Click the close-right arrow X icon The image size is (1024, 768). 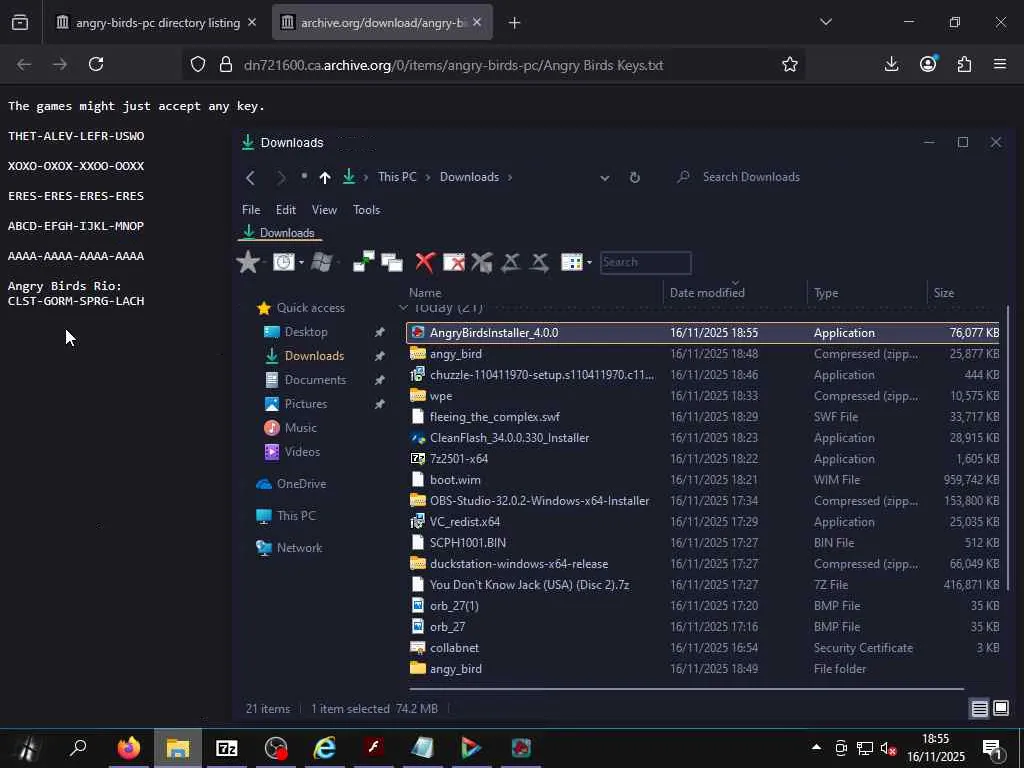(539, 263)
